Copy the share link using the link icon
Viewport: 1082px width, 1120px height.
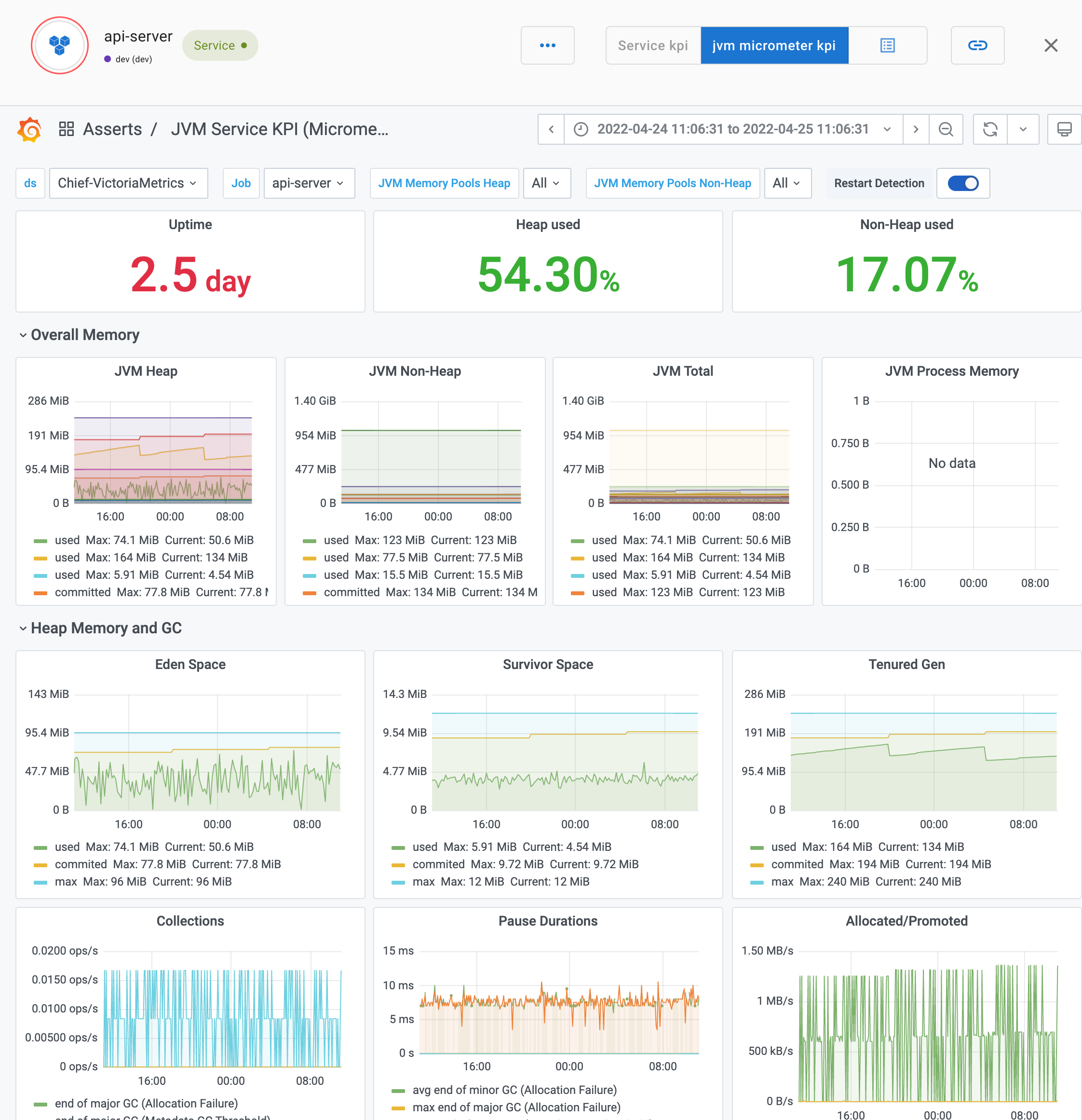point(977,45)
